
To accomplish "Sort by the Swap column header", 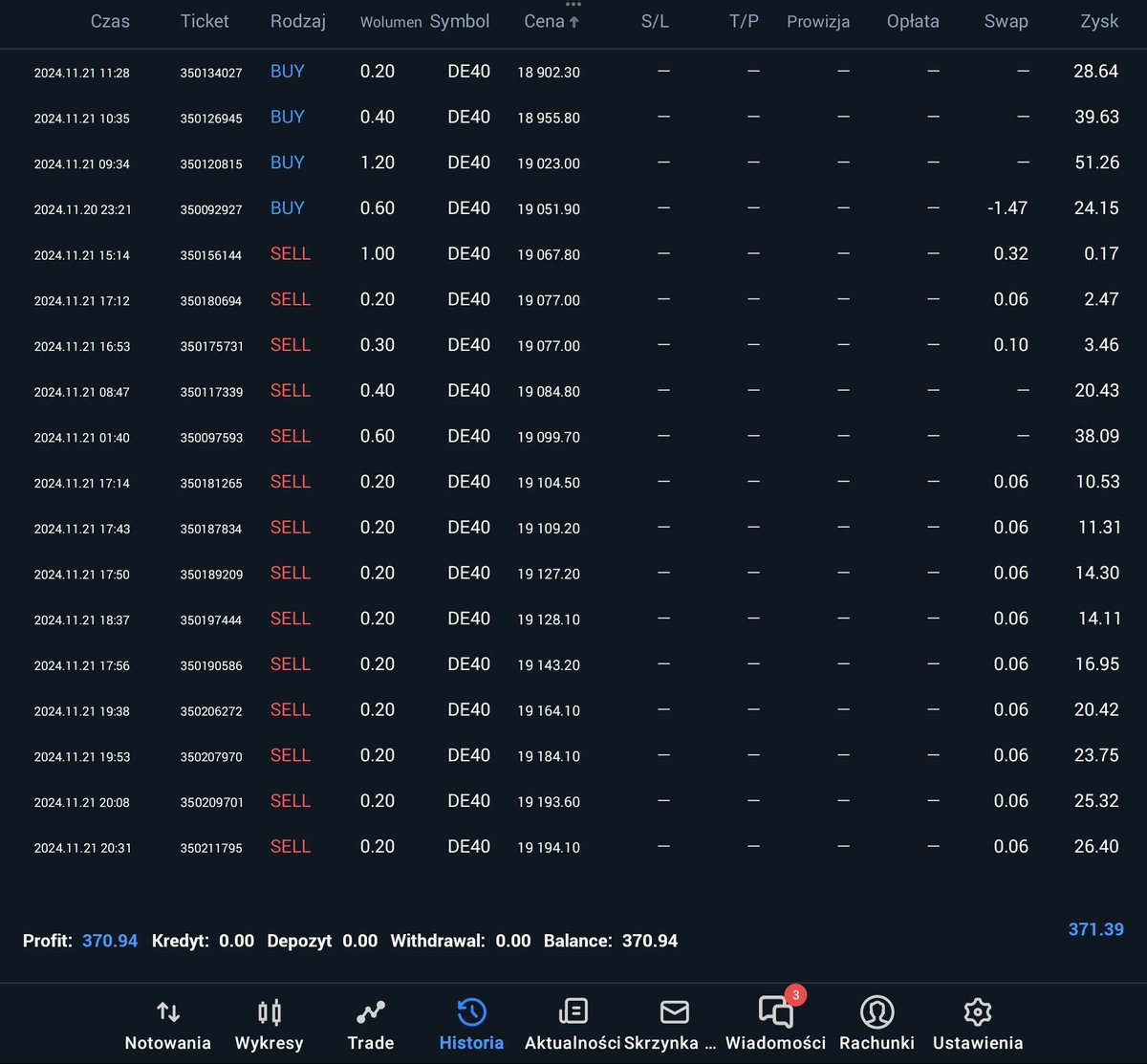I will pyautogui.click(x=1006, y=21).
